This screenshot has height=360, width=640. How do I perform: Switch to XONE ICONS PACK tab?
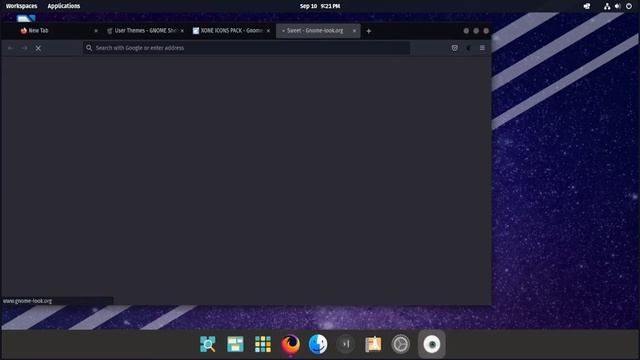click(231, 31)
